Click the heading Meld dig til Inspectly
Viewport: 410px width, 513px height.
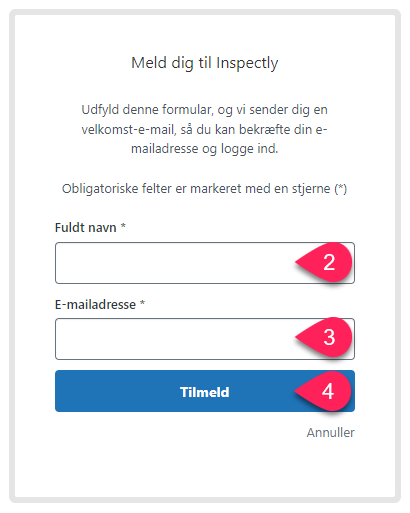click(x=205, y=63)
